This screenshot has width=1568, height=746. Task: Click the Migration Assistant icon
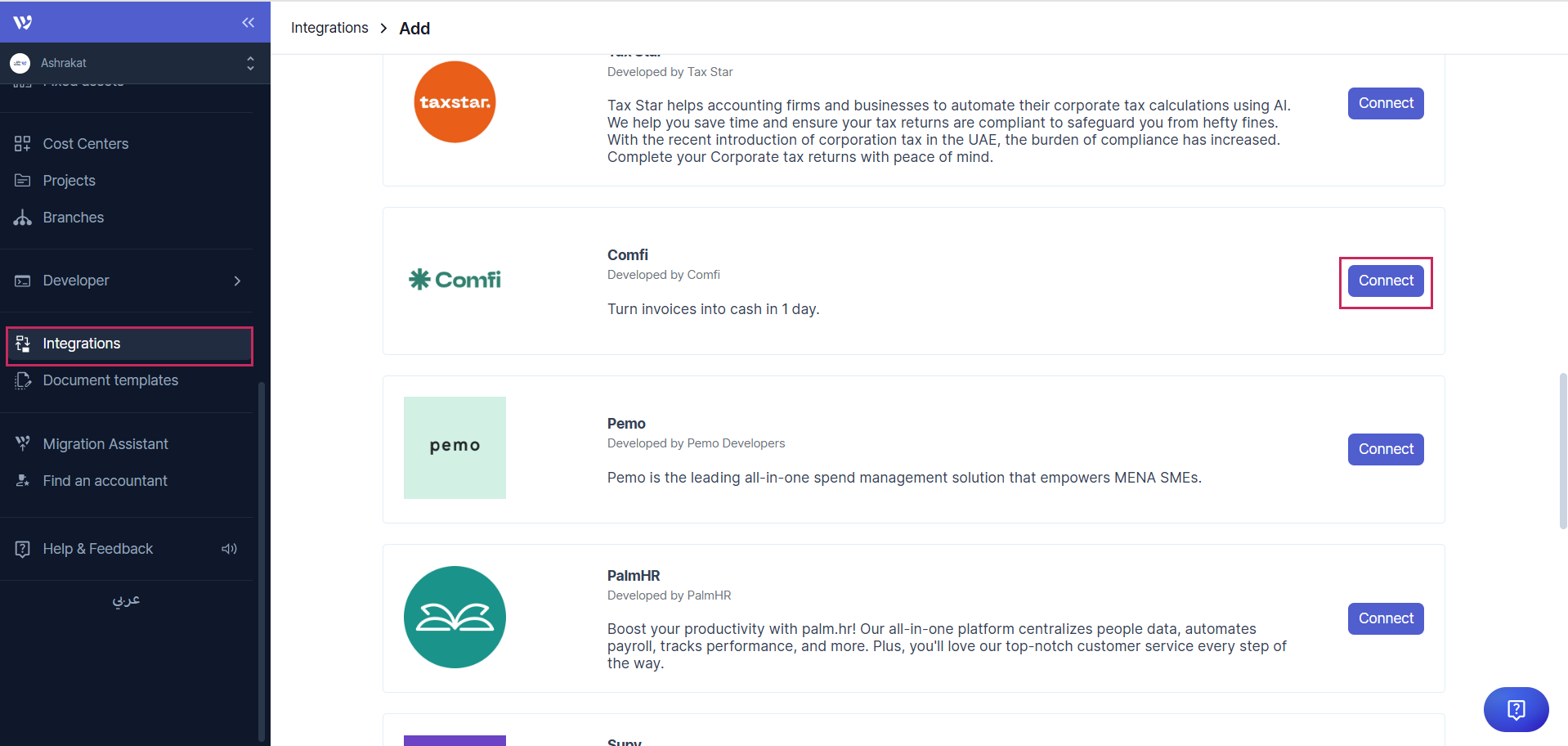click(23, 444)
